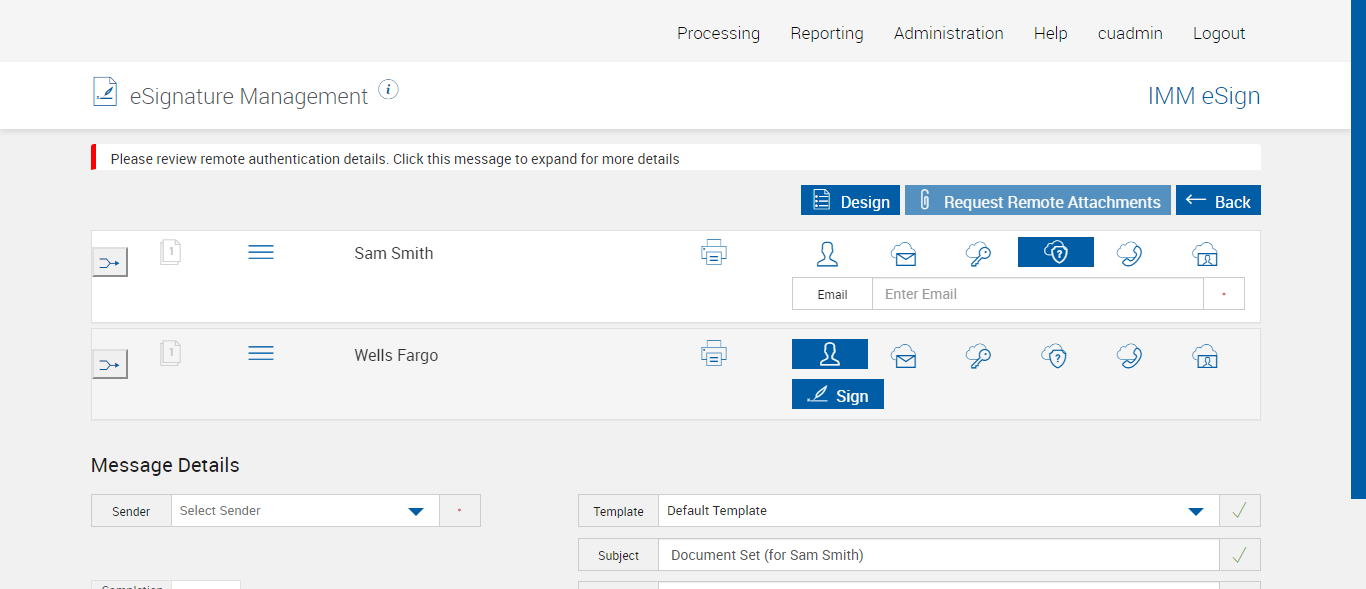Click the routing arrow button for Wells Fargo

pyautogui.click(x=110, y=364)
